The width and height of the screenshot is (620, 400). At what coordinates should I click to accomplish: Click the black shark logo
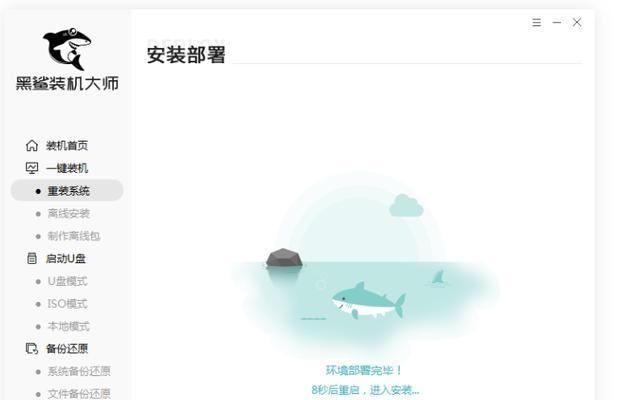67,49
